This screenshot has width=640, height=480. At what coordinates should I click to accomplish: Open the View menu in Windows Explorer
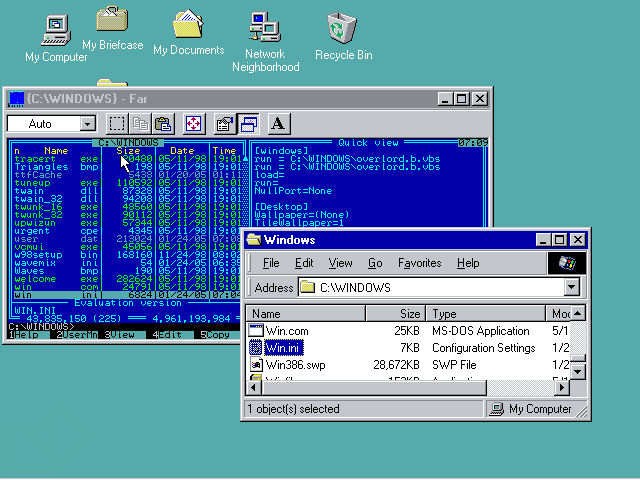pos(340,263)
